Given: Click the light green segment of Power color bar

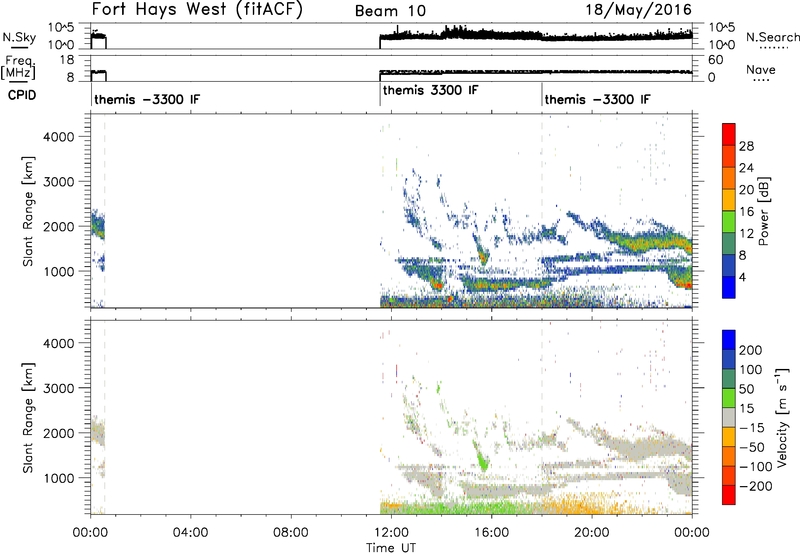Looking at the screenshot, I should pyautogui.click(x=729, y=221).
